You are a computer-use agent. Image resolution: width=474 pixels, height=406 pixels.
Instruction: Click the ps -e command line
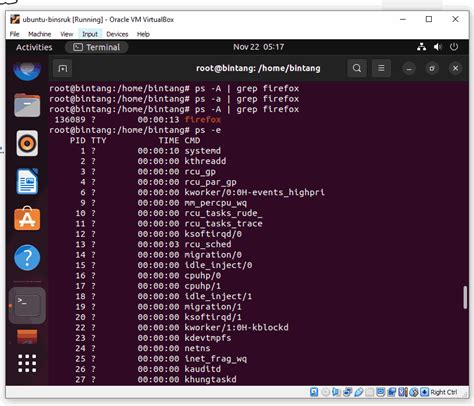tap(135, 130)
